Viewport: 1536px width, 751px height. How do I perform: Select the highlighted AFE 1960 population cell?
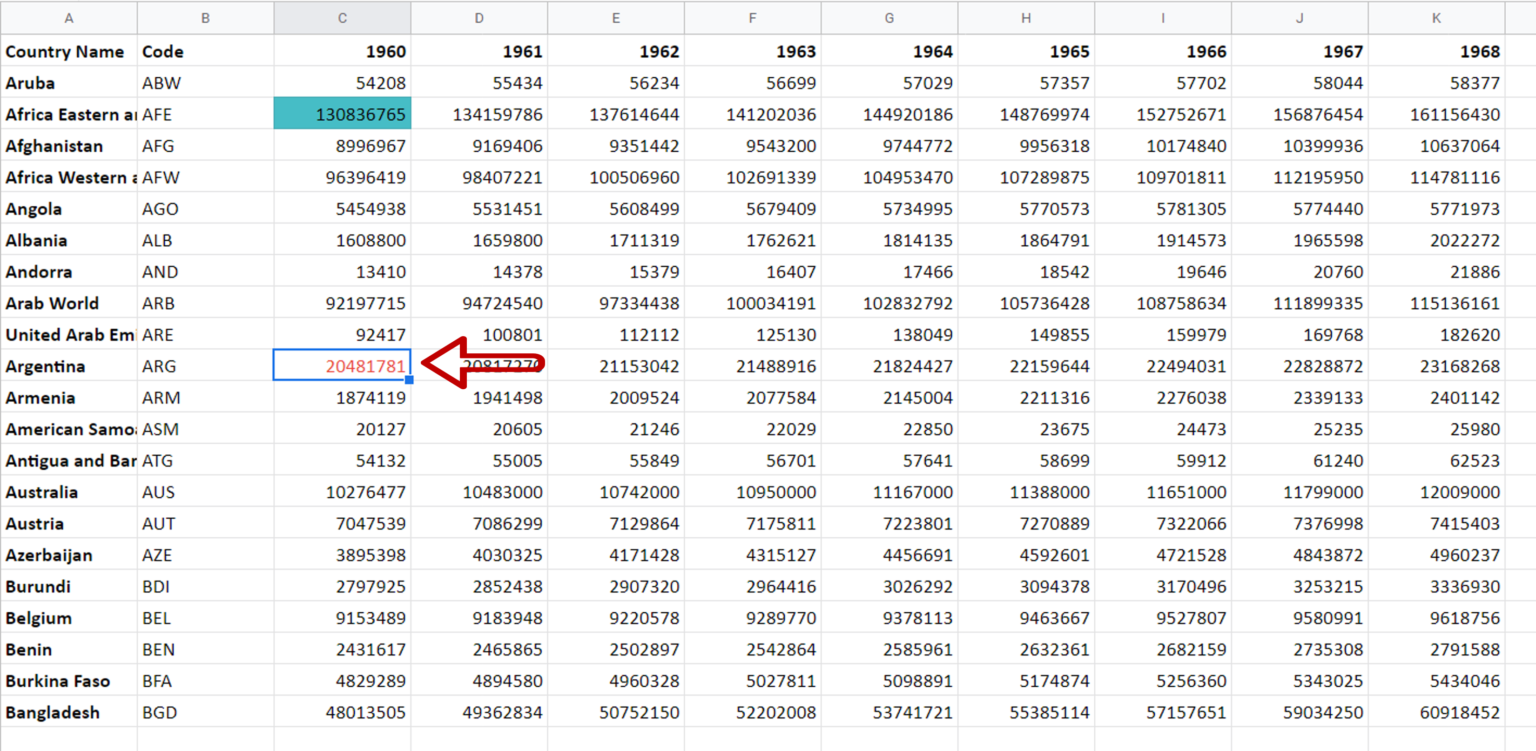(x=342, y=114)
